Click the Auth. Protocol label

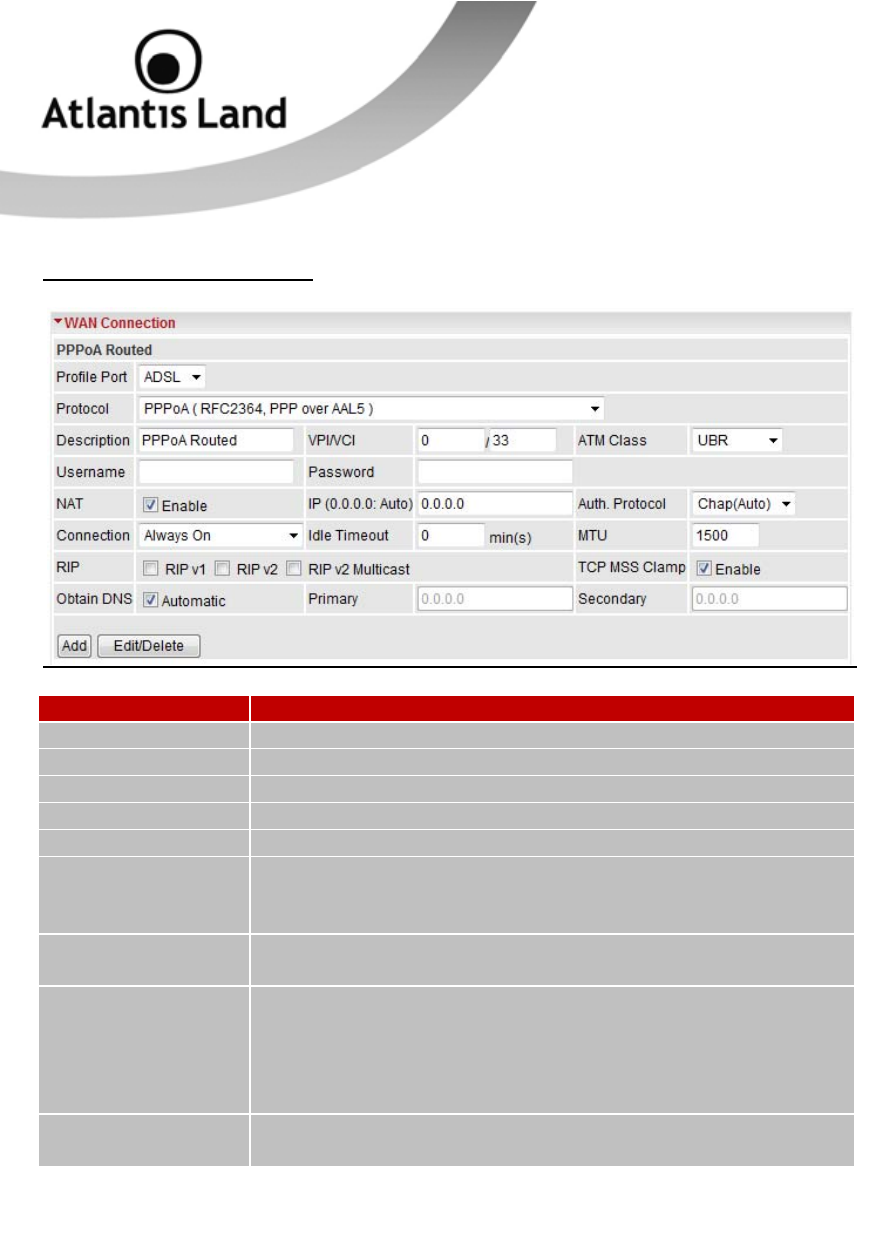click(622, 503)
